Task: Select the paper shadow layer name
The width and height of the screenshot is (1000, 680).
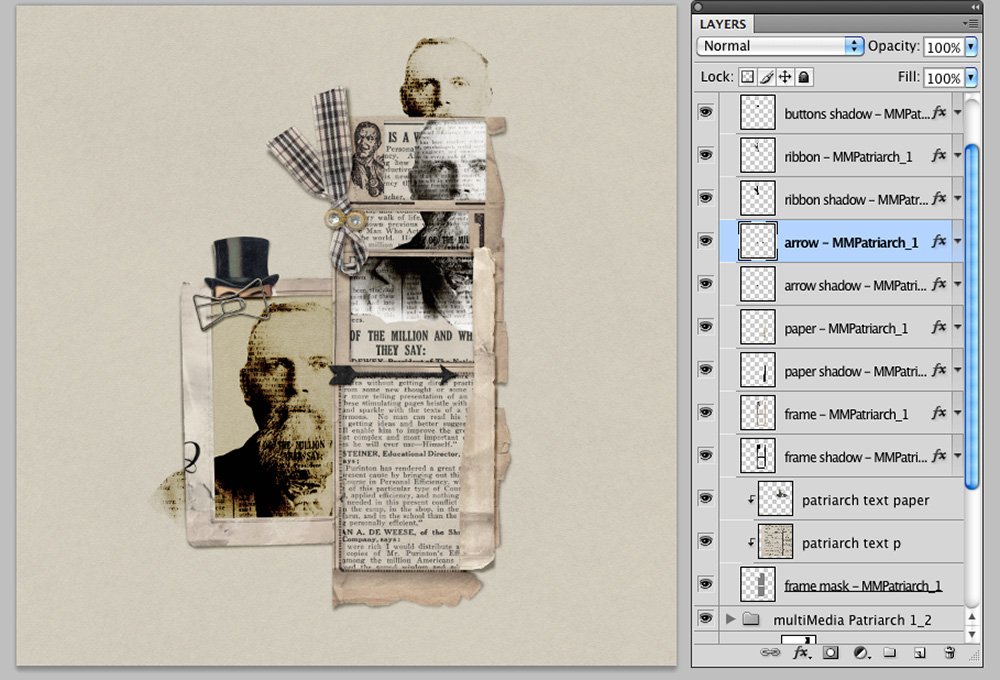Action: 855,371
